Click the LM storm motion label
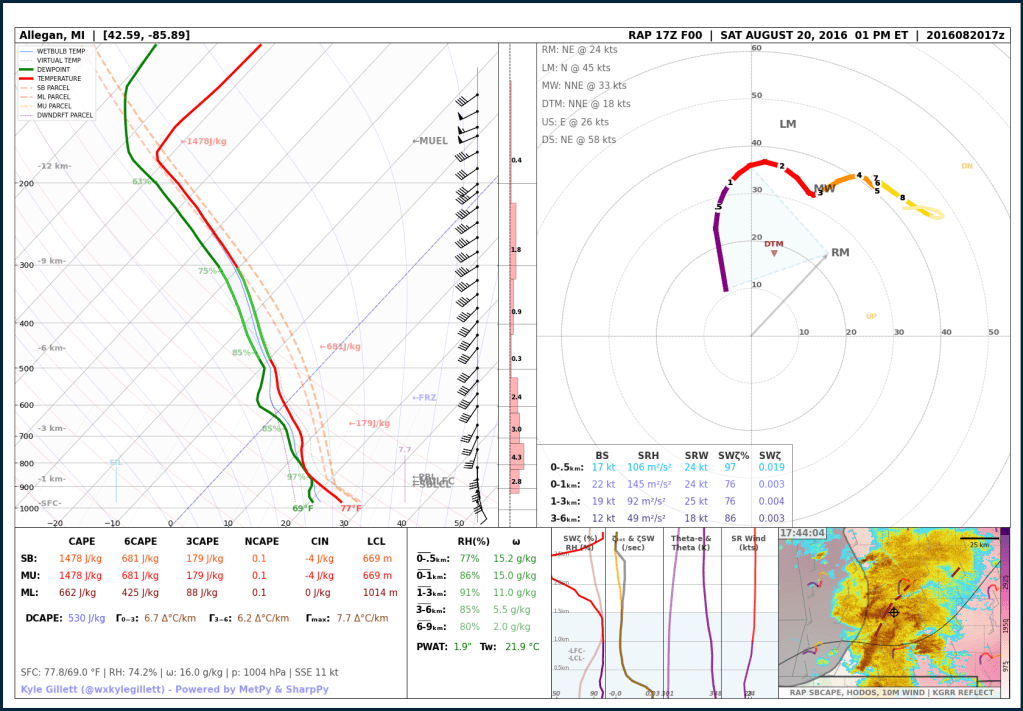This screenshot has height=711, width=1023. [788, 124]
